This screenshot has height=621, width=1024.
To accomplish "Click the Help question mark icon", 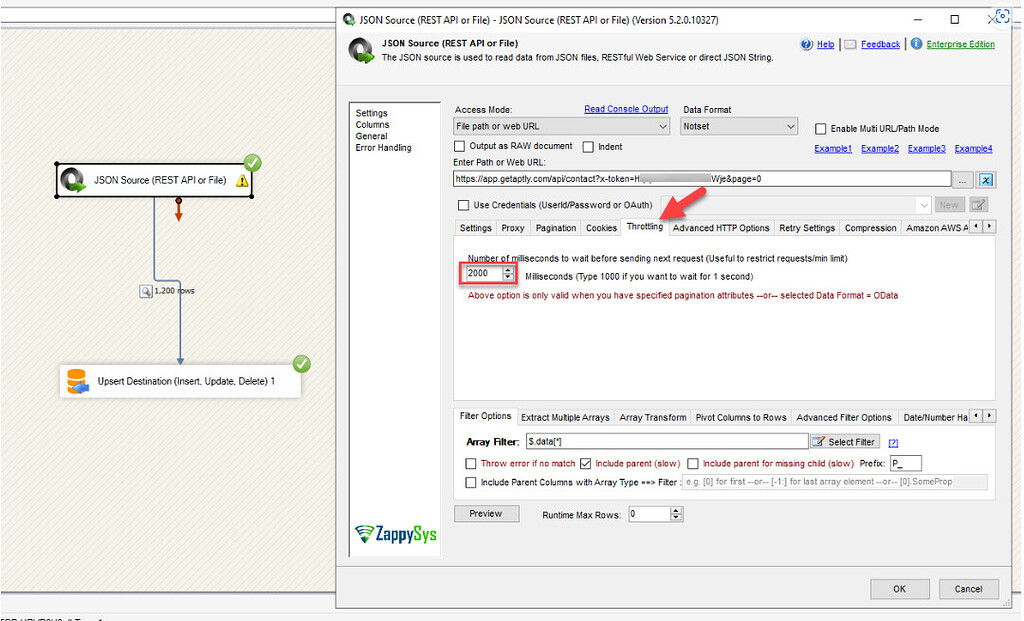I will click(x=807, y=44).
